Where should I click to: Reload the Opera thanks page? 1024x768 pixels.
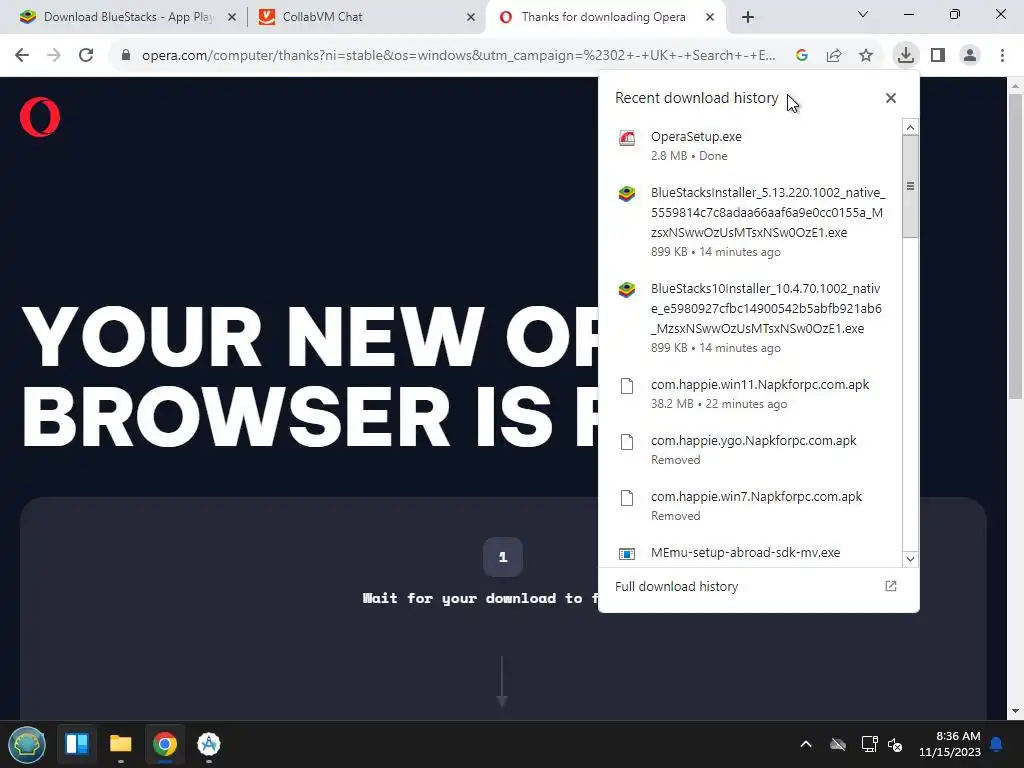(x=86, y=56)
